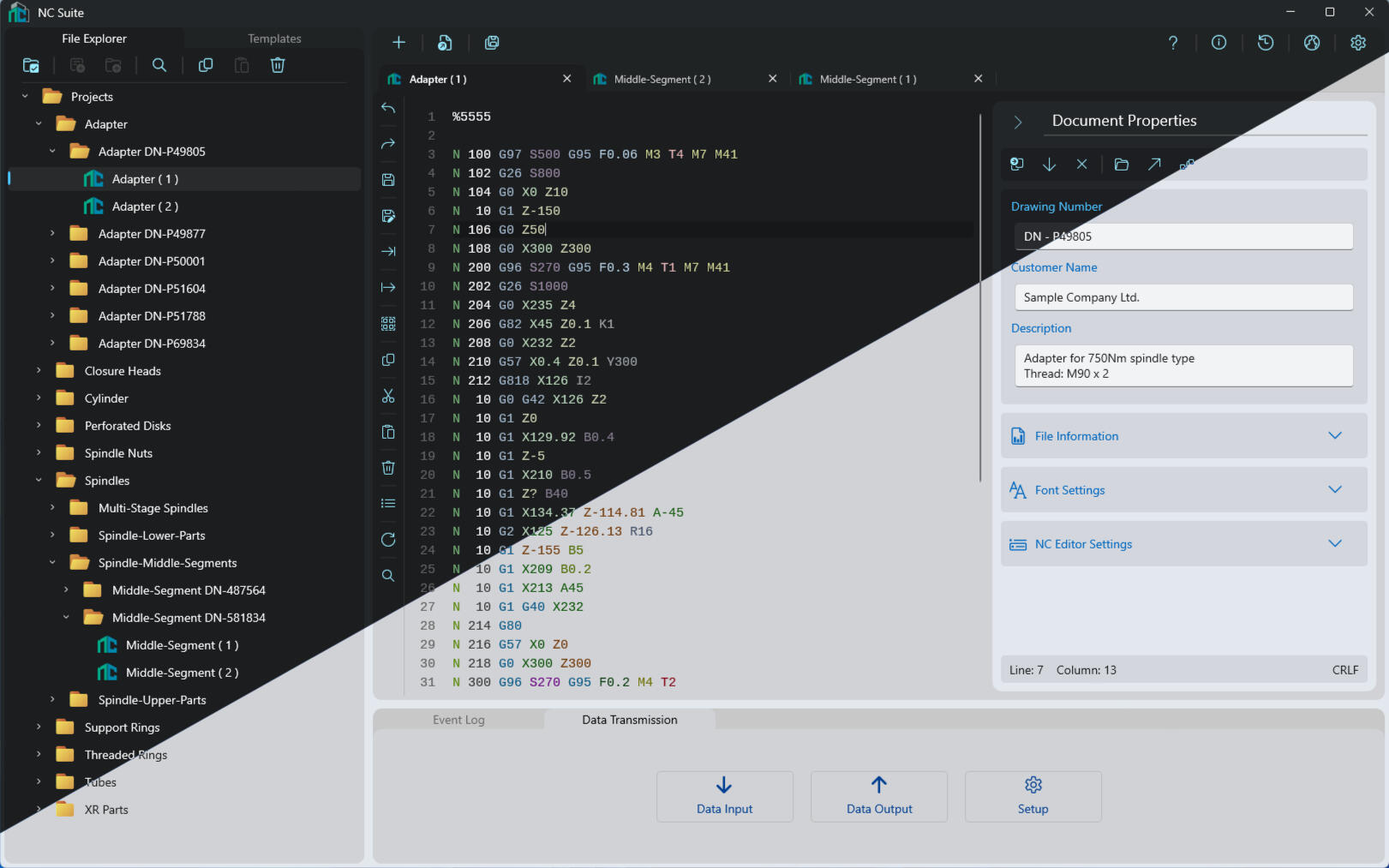The height and width of the screenshot is (868, 1389).
Task: Click the Undo icon in the editor toolbar
Action: point(388,109)
